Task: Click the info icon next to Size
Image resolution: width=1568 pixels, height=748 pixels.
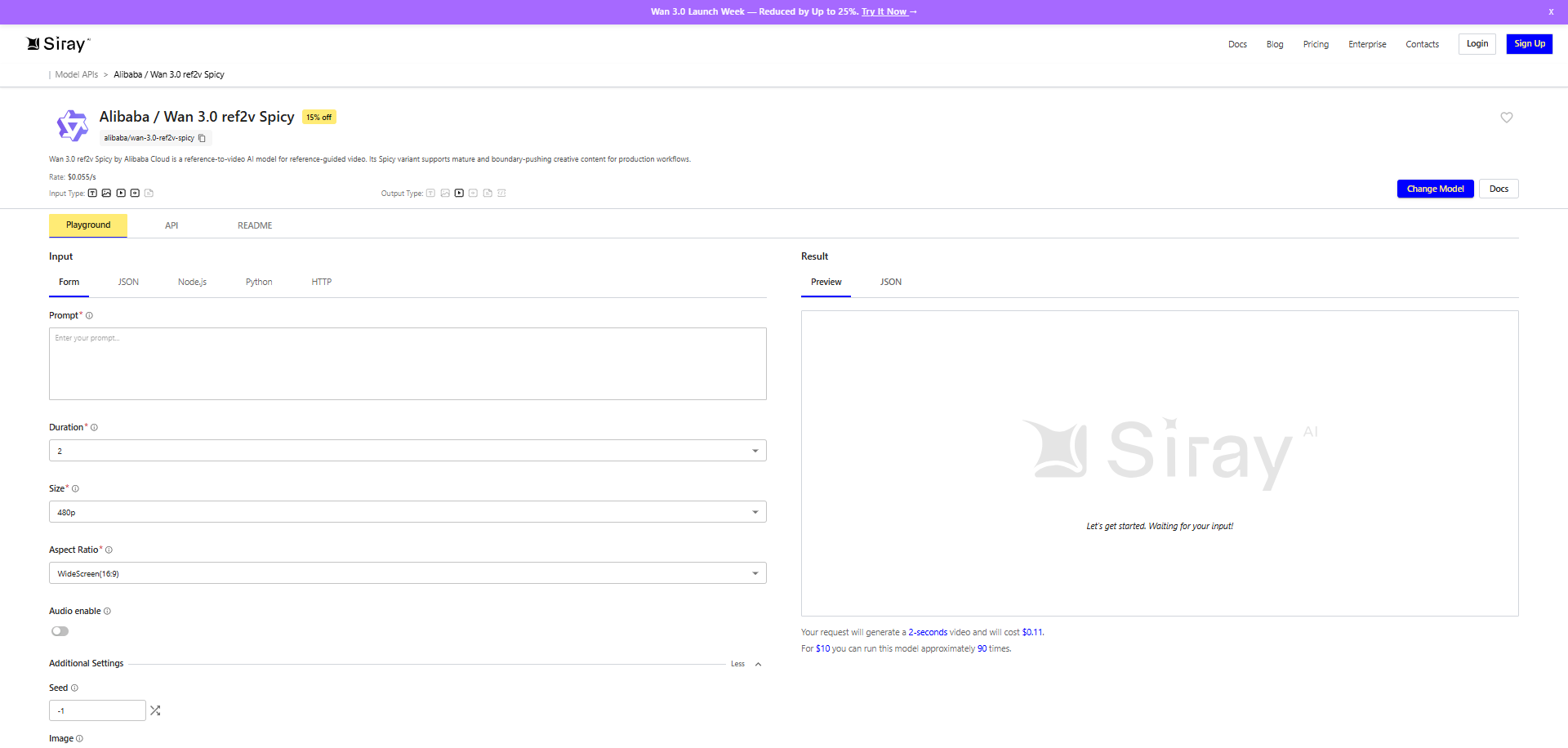Action: (x=75, y=489)
